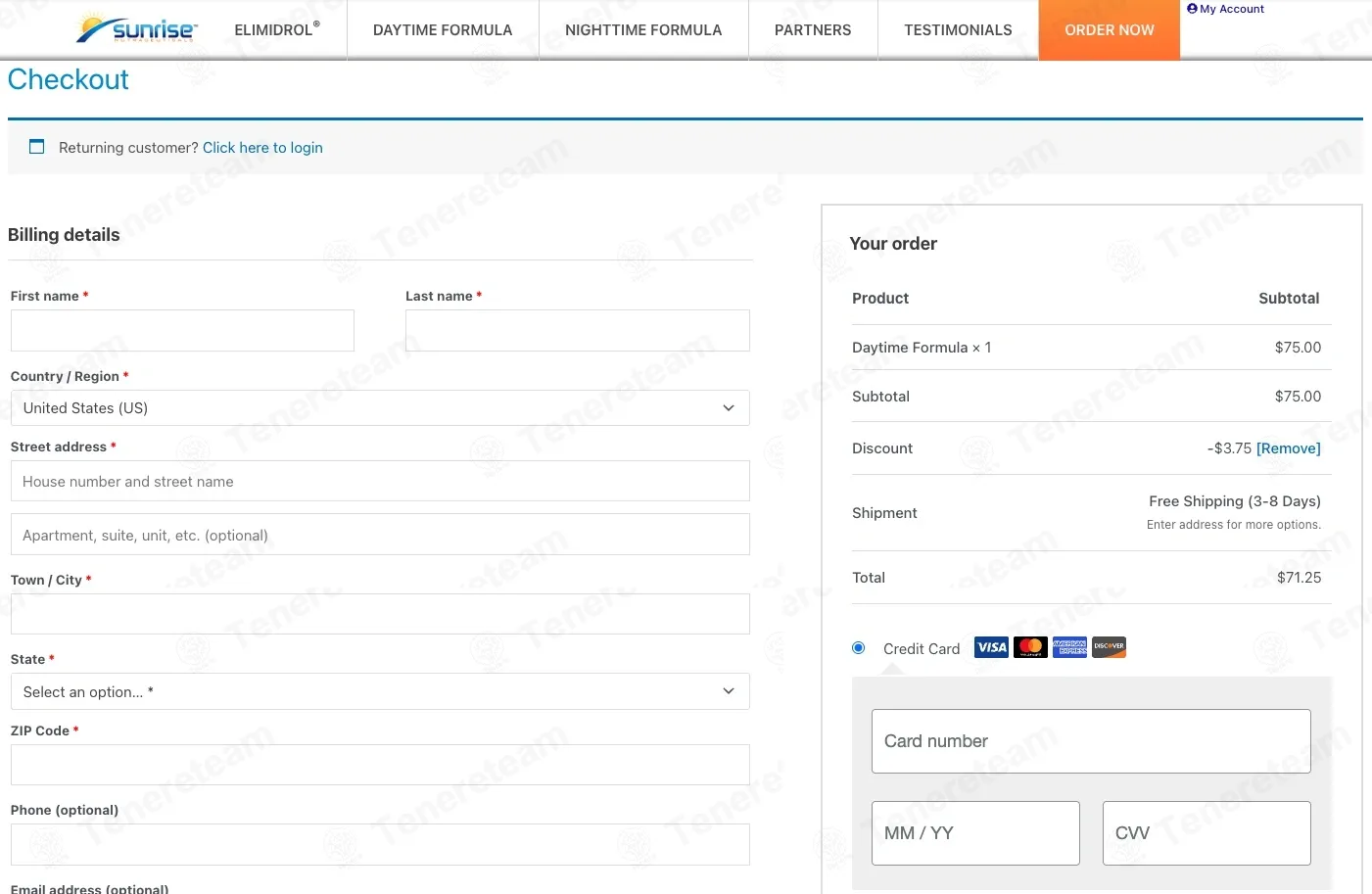The width and height of the screenshot is (1372, 894).
Task: Focus the Phone field
Action: 380,844
